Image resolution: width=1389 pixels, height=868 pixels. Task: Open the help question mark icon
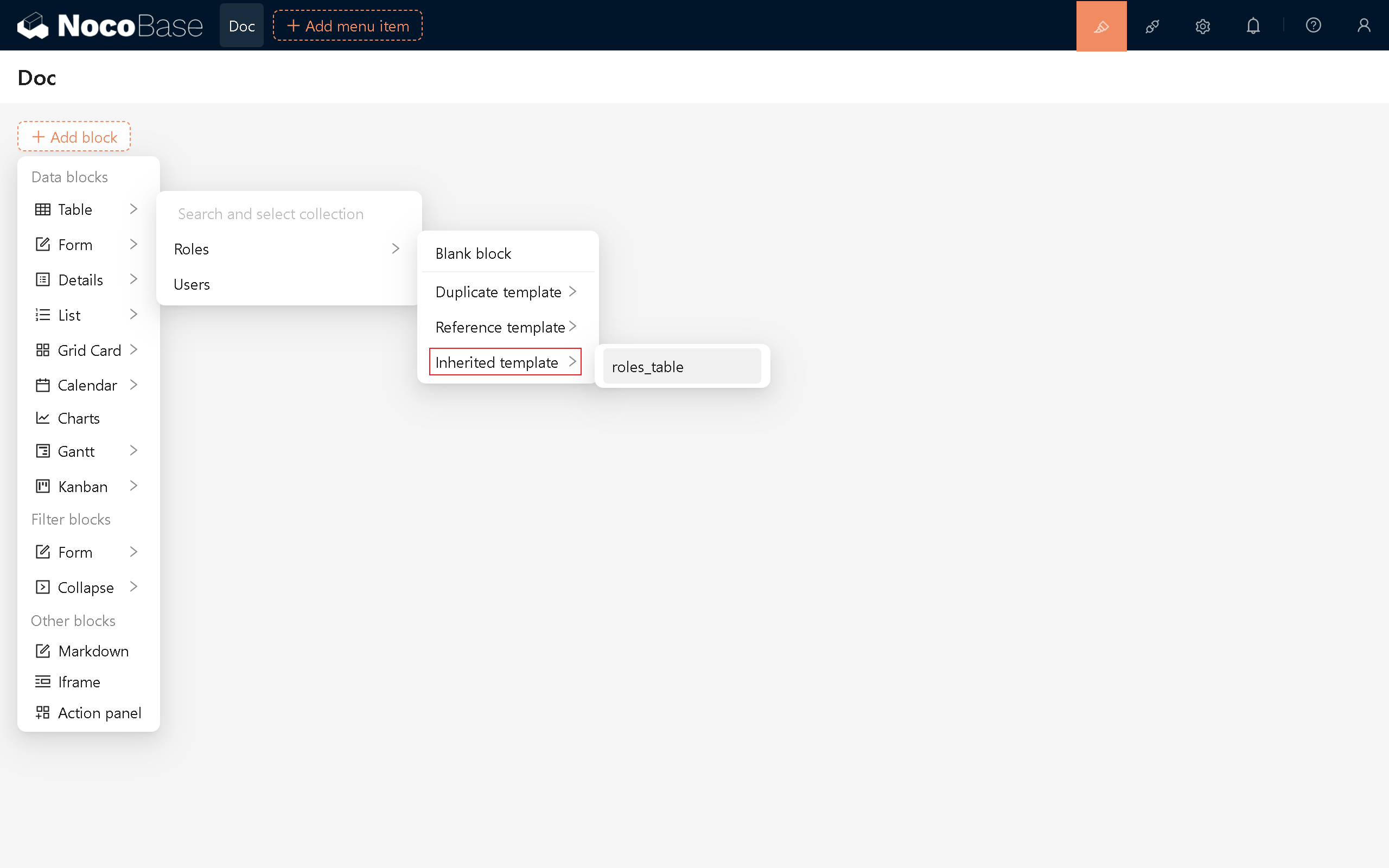tap(1313, 26)
